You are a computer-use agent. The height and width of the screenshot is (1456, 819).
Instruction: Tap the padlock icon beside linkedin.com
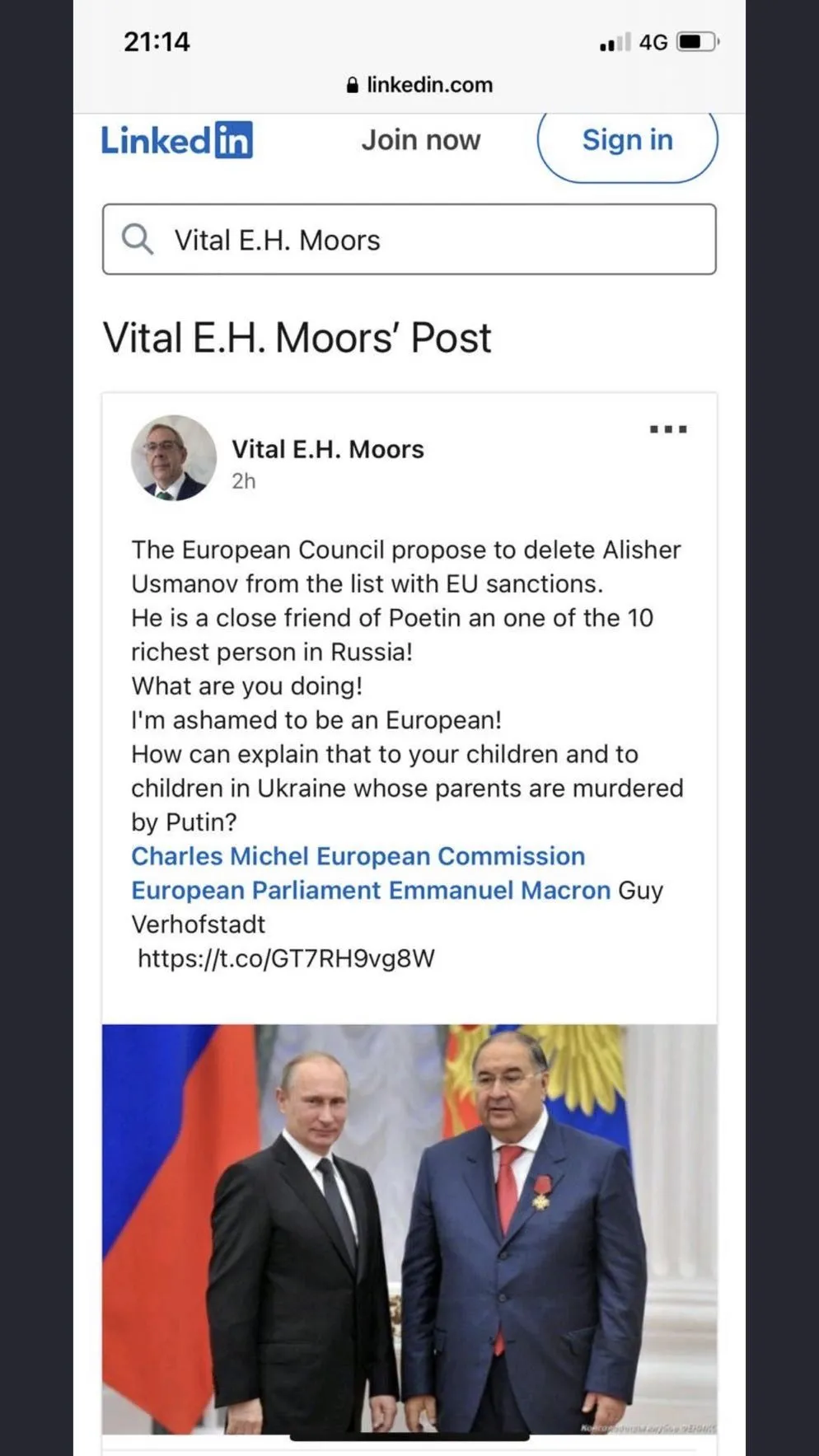pyautogui.click(x=352, y=85)
